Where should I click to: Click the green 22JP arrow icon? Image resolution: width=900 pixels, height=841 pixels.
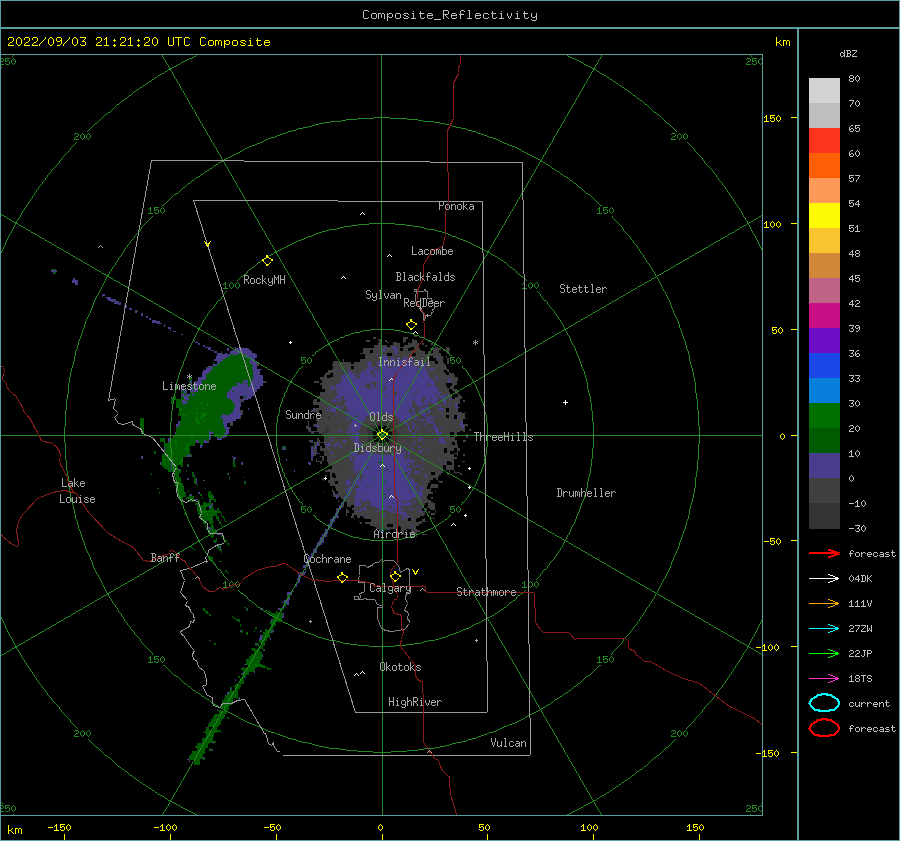click(824, 653)
